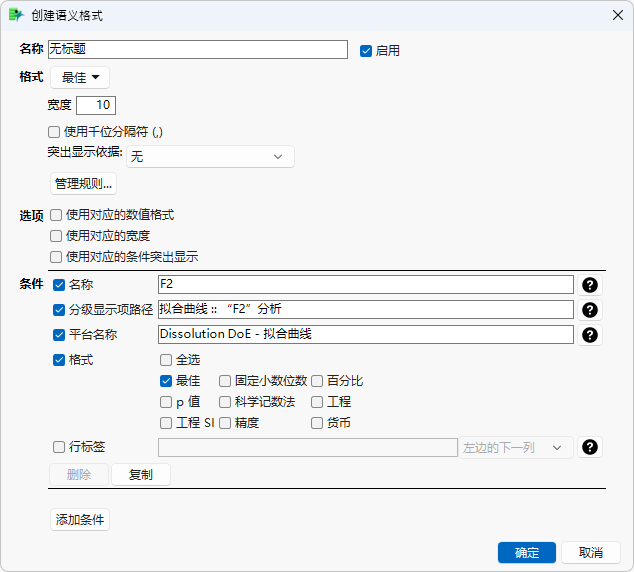634x572 pixels.
Task: Check 精度 format
Action: click(x=225, y=423)
